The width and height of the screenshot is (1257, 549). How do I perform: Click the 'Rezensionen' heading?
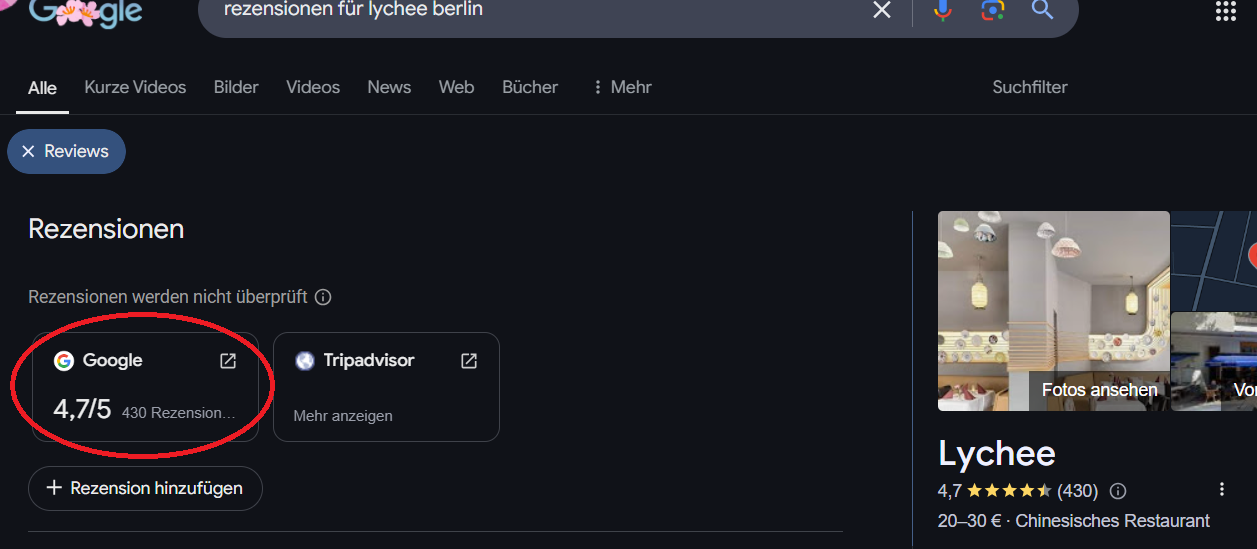coord(106,229)
